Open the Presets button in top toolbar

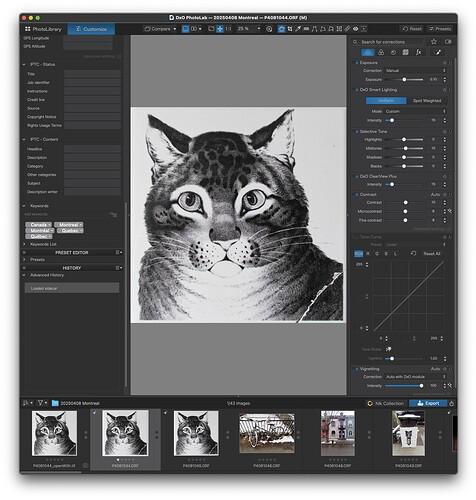440,29
